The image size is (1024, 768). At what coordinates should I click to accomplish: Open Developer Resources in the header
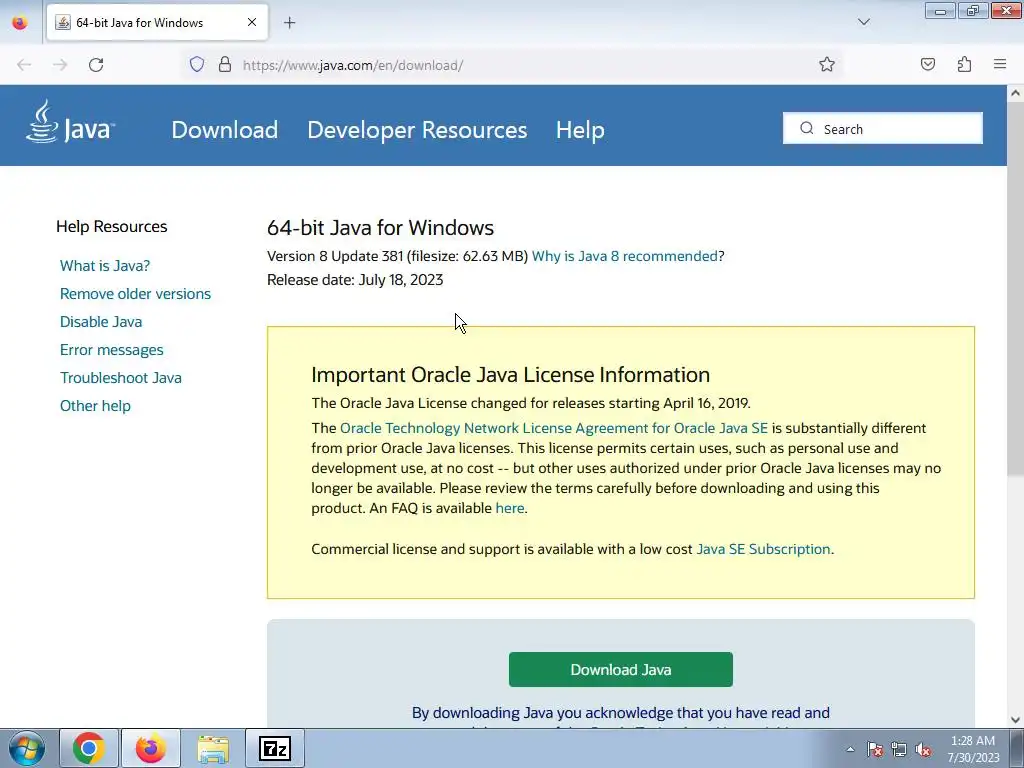417,129
